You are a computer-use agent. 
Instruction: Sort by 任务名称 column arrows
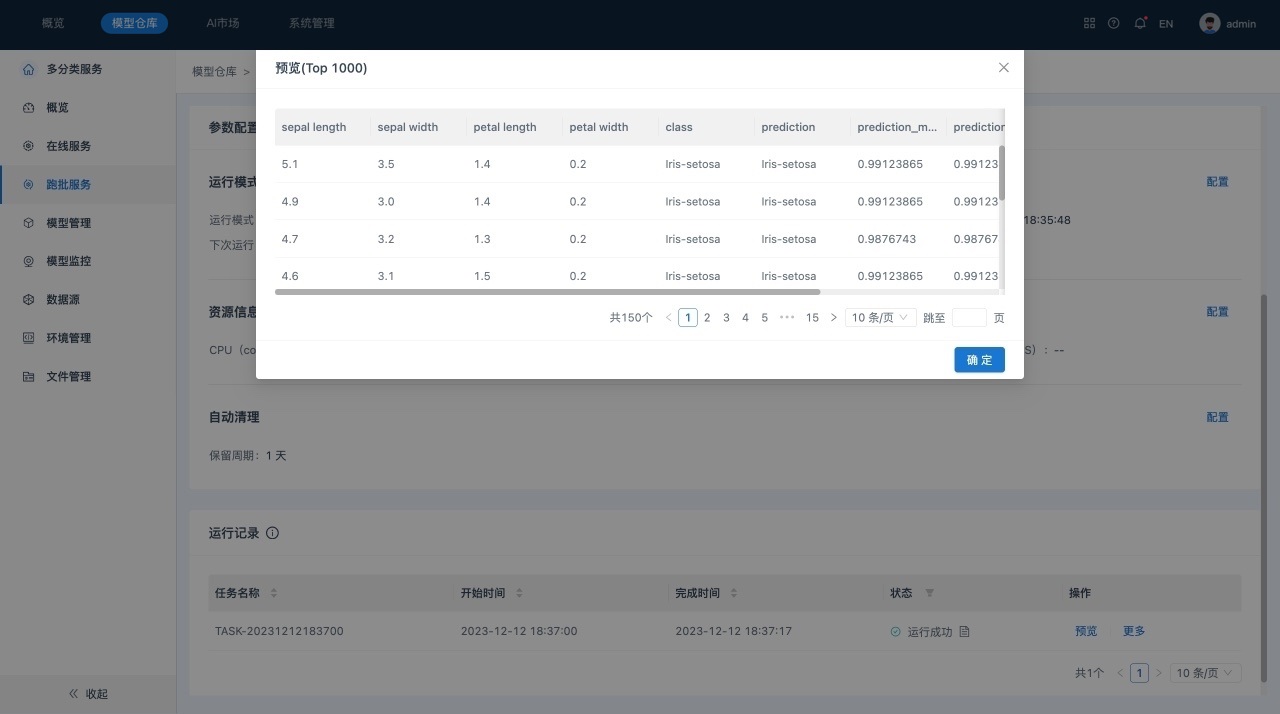coord(274,593)
